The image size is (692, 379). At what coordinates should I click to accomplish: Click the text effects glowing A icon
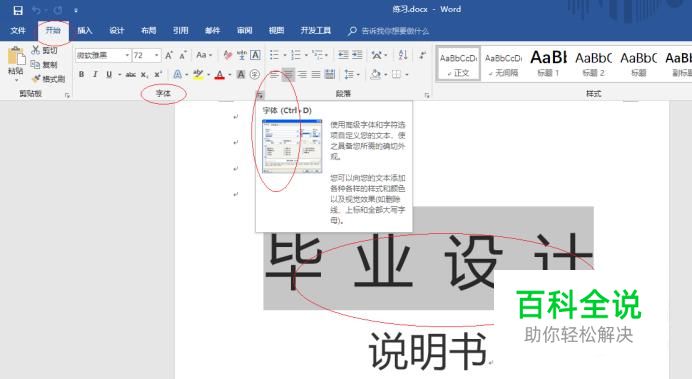(x=177, y=75)
